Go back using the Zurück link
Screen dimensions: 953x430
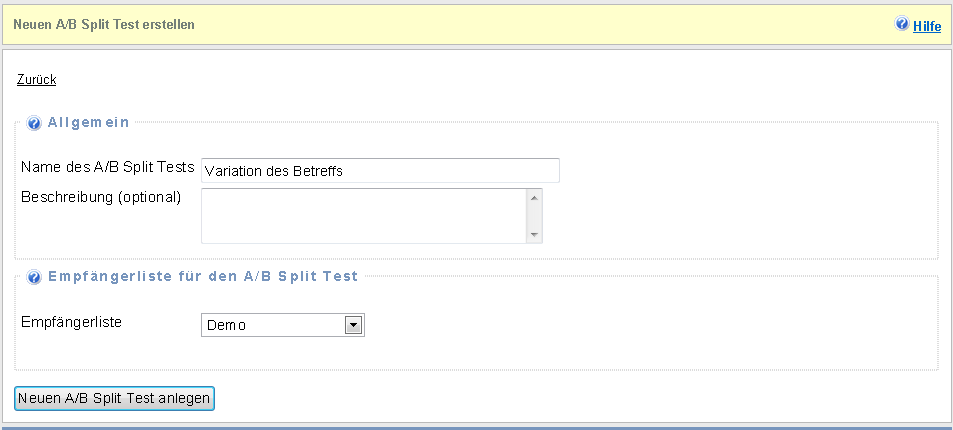coord(36,79)
